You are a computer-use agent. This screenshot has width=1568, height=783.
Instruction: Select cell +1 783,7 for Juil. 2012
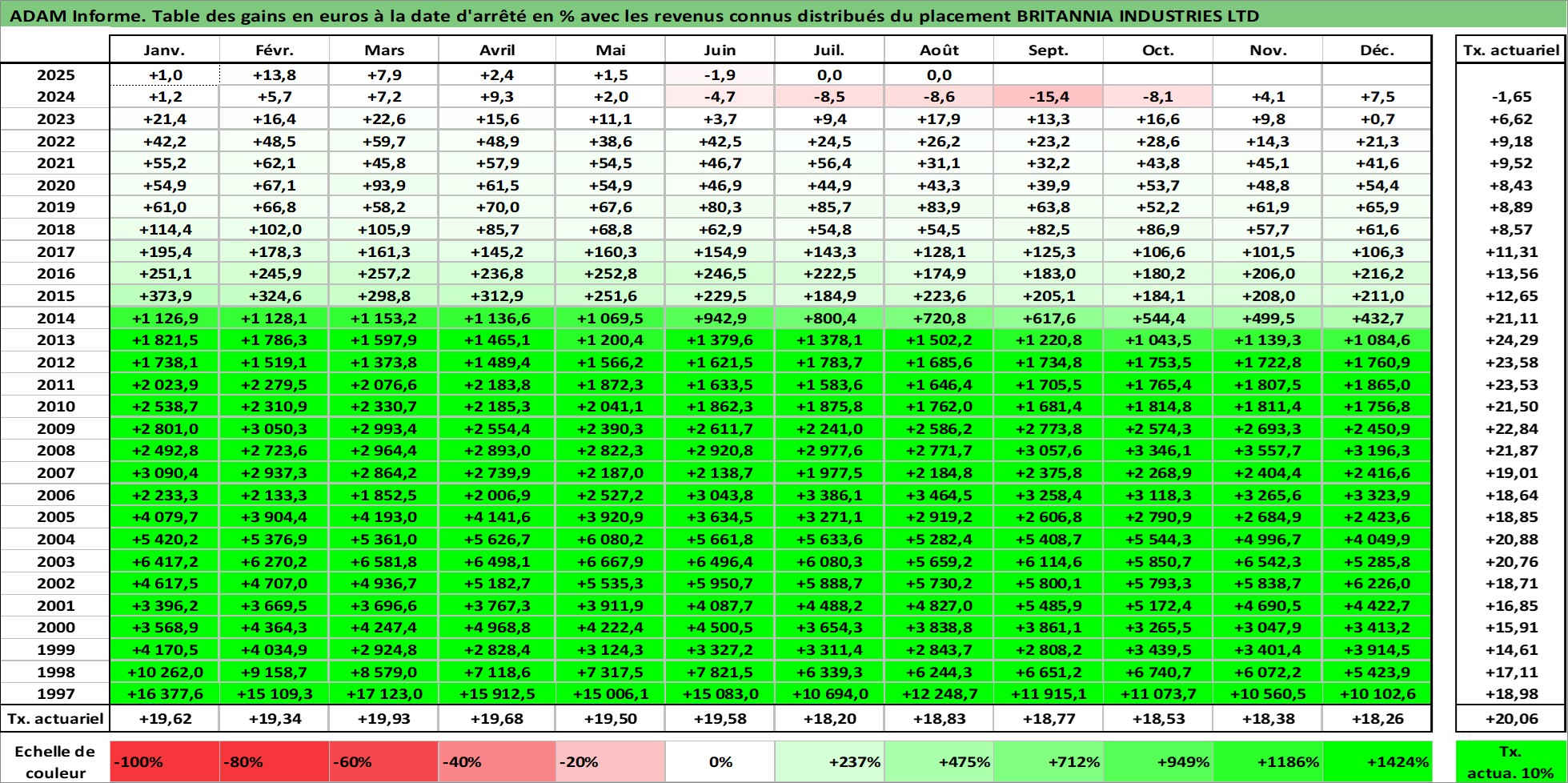tap(829, 363)
